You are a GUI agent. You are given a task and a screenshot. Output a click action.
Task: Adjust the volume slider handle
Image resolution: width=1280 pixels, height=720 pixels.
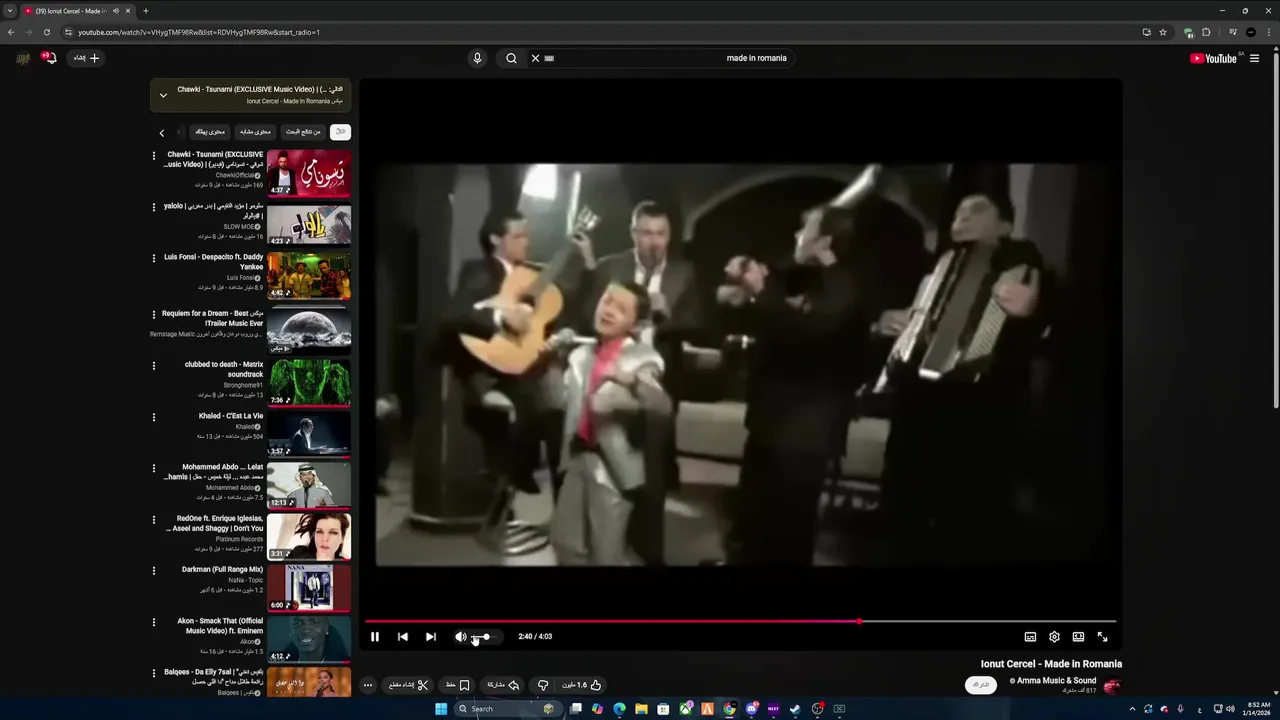click(486, 637)
